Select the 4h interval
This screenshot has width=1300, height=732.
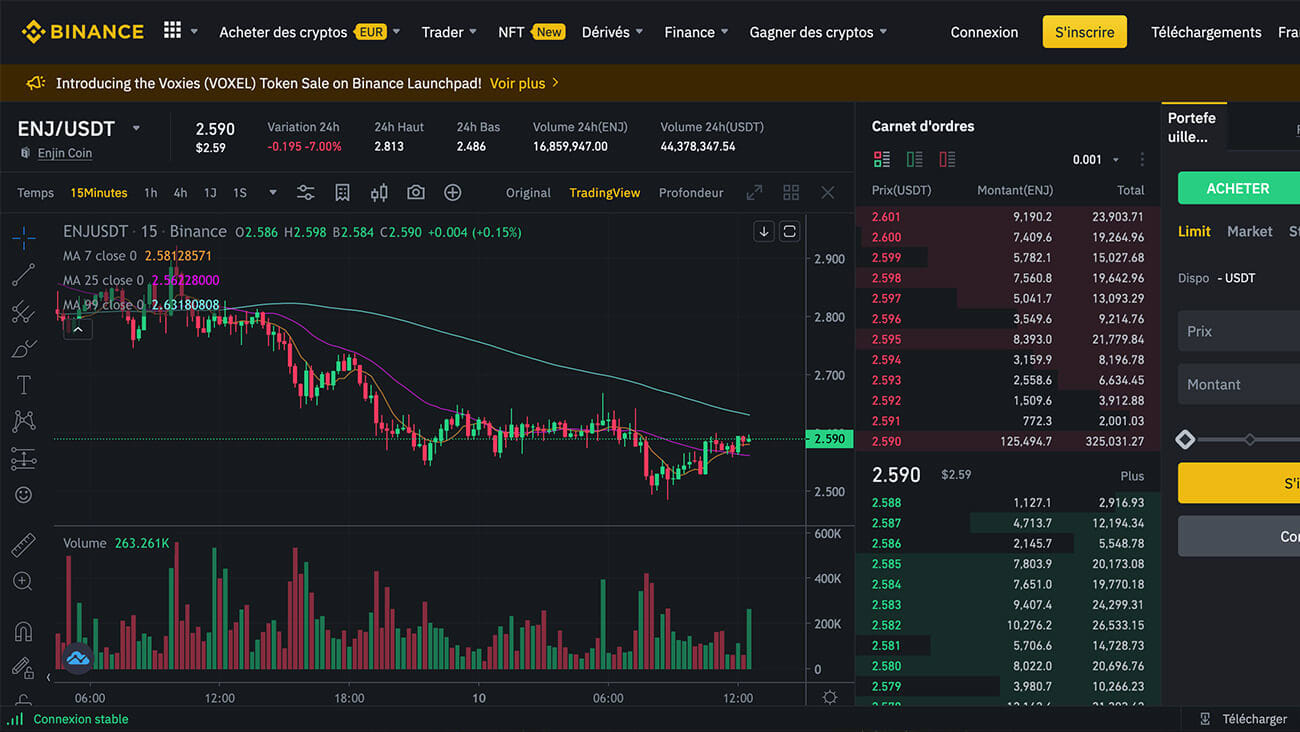180,193
